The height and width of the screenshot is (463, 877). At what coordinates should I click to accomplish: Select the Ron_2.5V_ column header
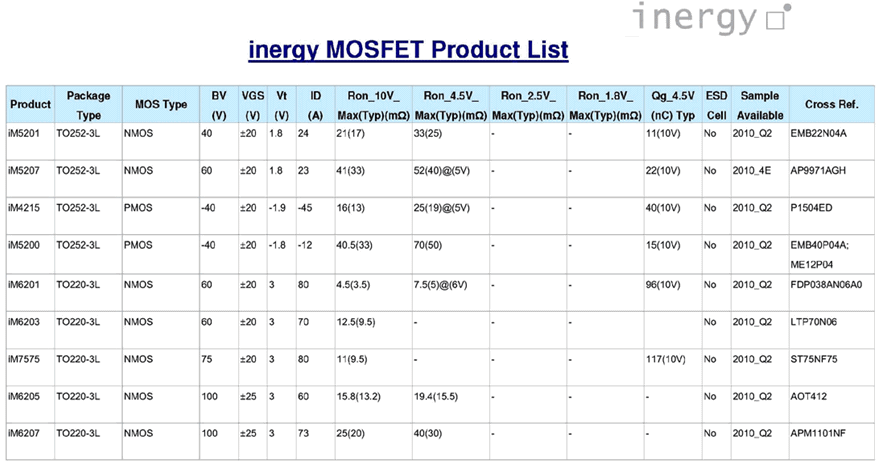528,105
